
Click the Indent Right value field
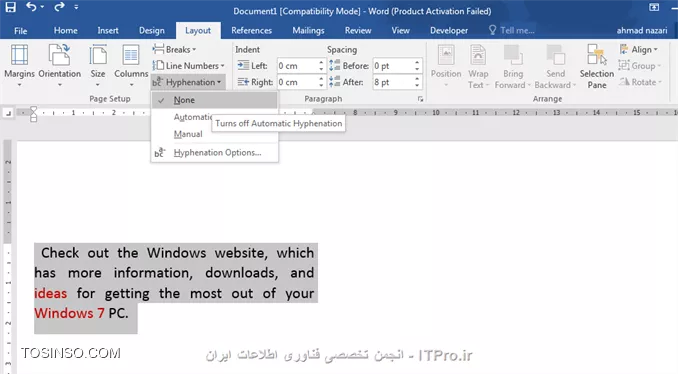tap(297, 82)
